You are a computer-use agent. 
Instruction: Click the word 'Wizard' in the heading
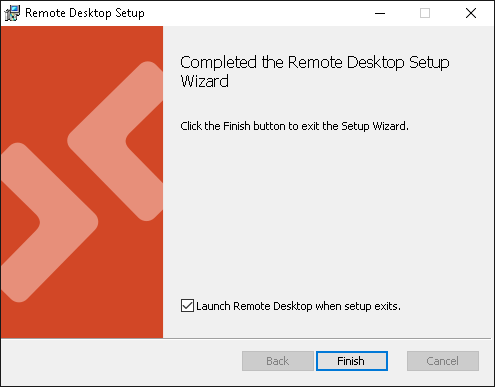pos(205,81)
